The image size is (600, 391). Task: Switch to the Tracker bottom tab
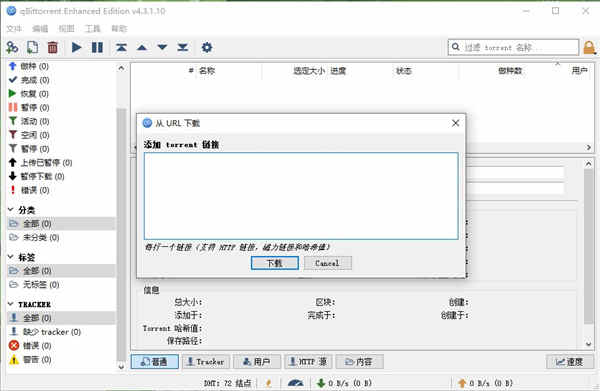coord(206,362)
